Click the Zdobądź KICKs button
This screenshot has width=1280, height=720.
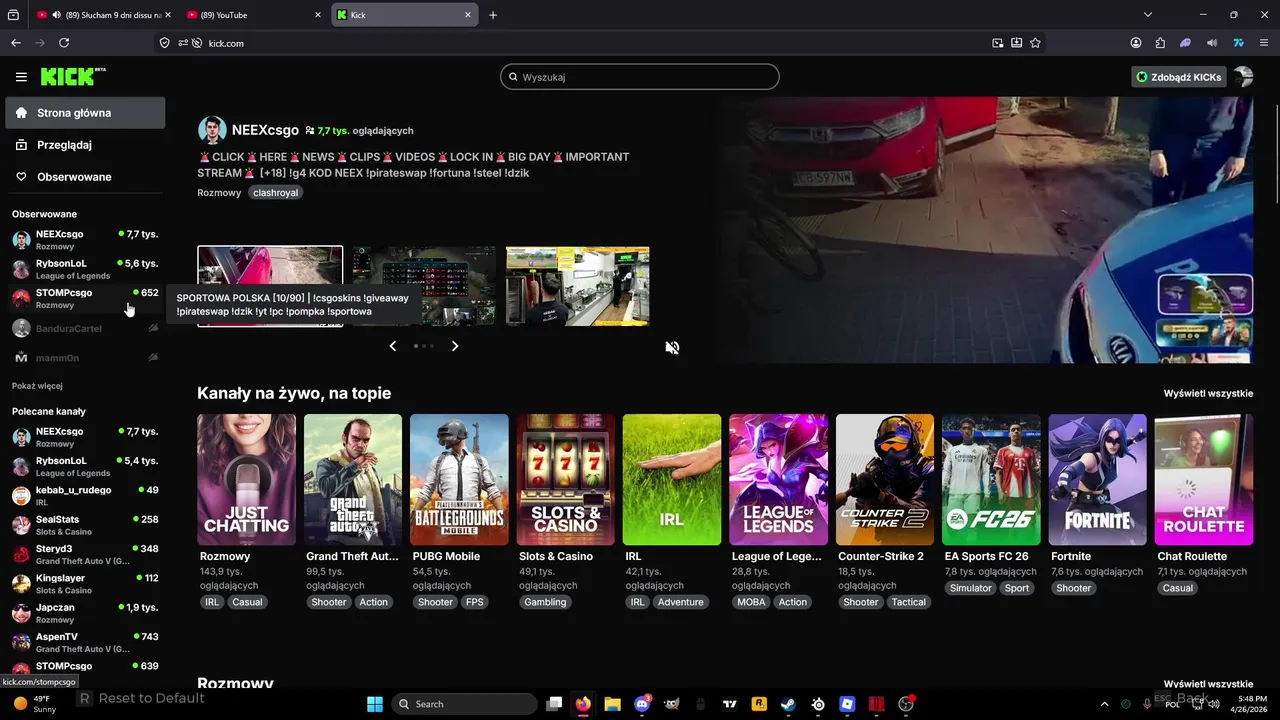pos(1179,77)
